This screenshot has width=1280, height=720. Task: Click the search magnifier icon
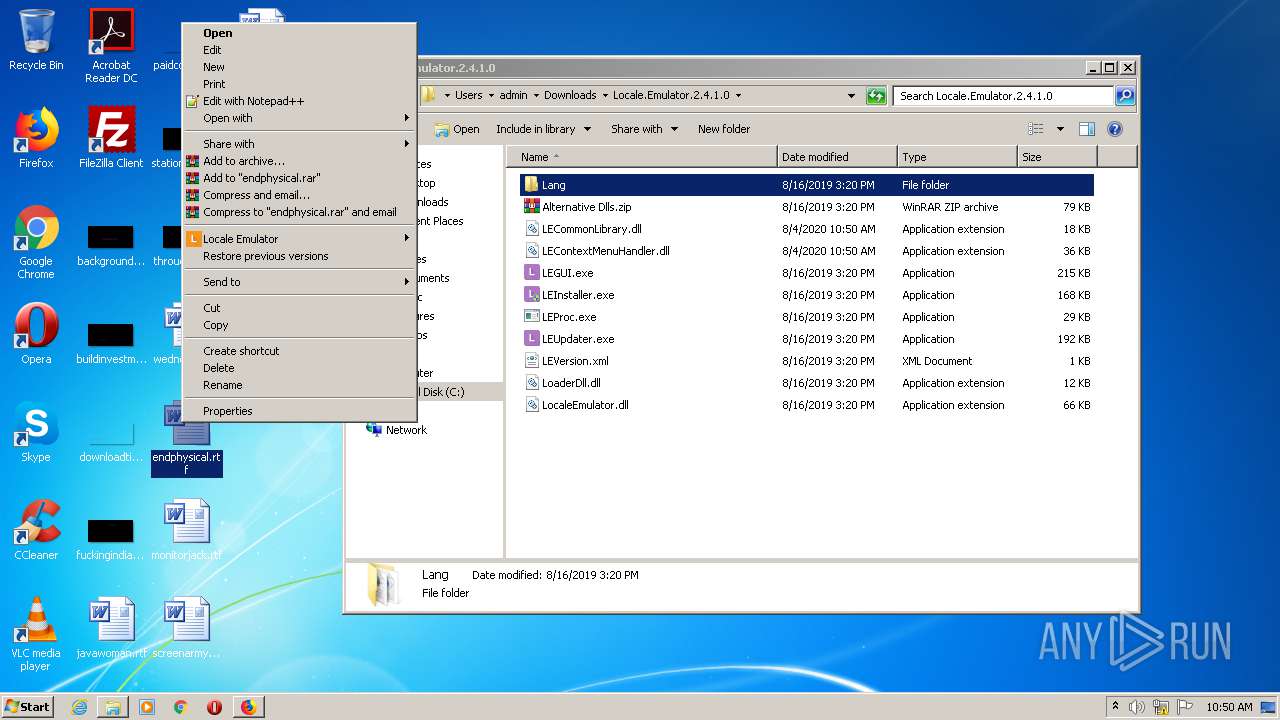(x=1125, y=95)
